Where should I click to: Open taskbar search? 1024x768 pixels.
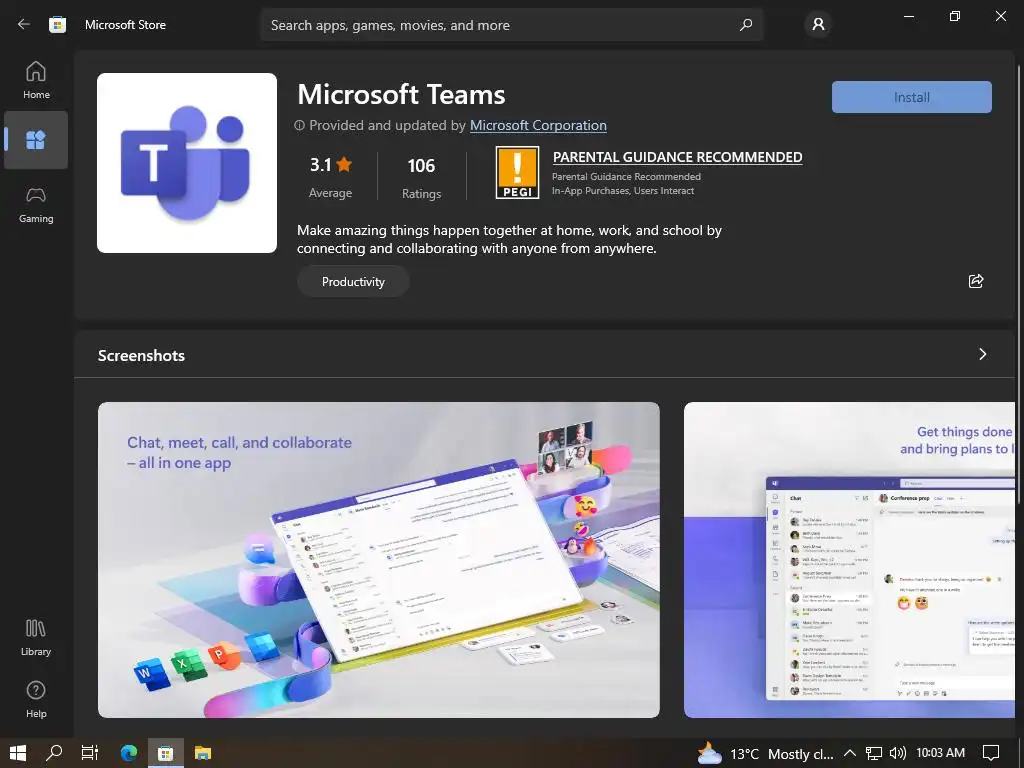point(54,753)
